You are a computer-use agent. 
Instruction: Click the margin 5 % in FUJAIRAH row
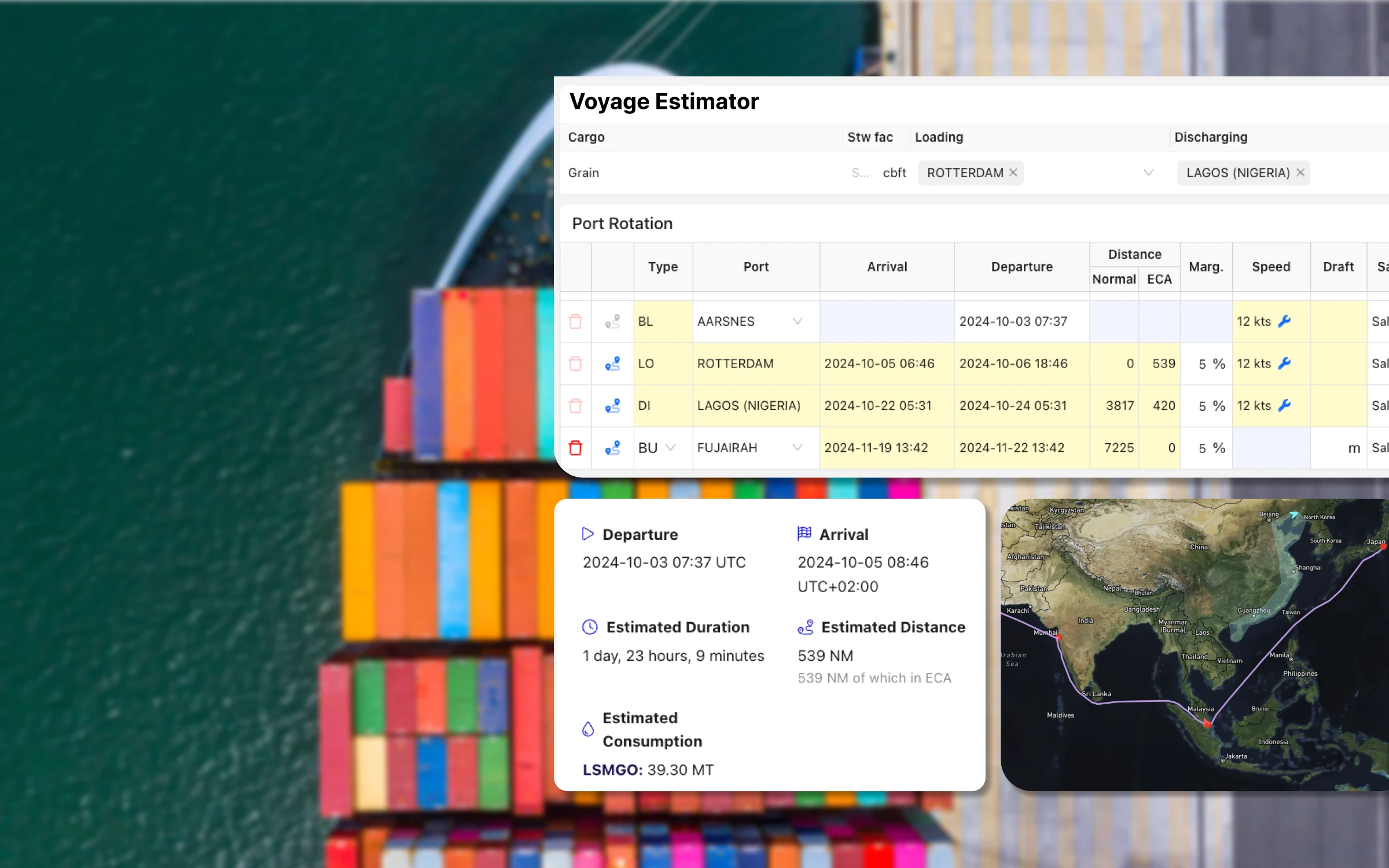tap(1206, 448)
